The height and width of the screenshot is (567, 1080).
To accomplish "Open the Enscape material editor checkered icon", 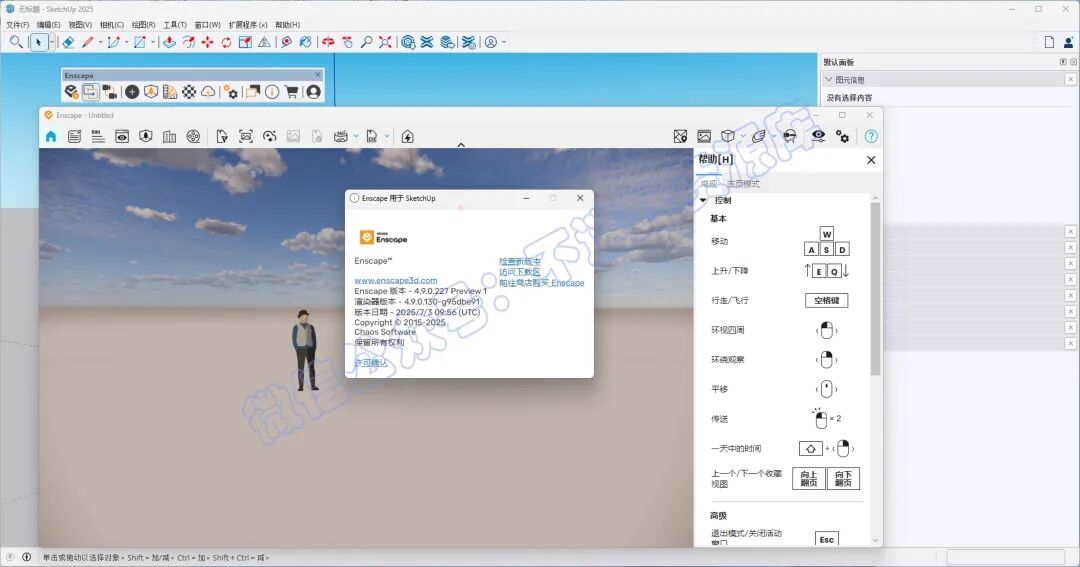I will (x=189, y=92).
